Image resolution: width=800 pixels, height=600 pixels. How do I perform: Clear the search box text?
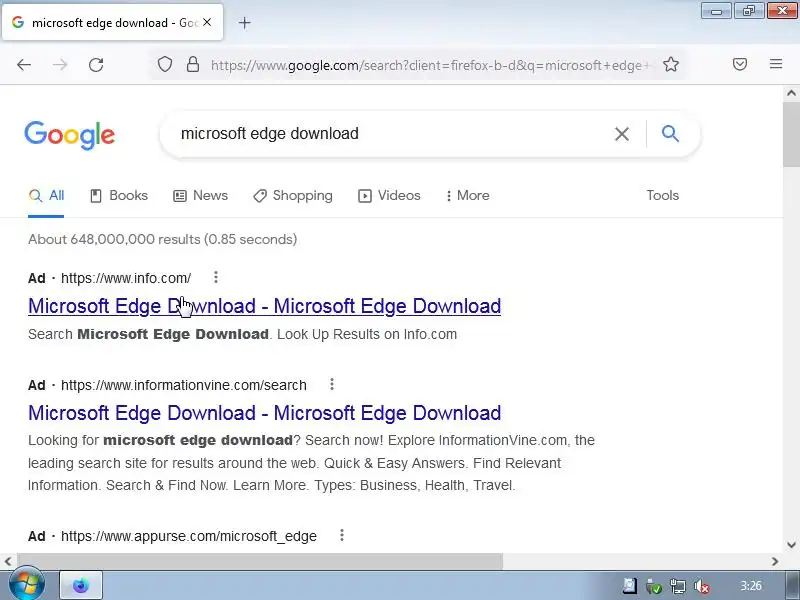621,134
